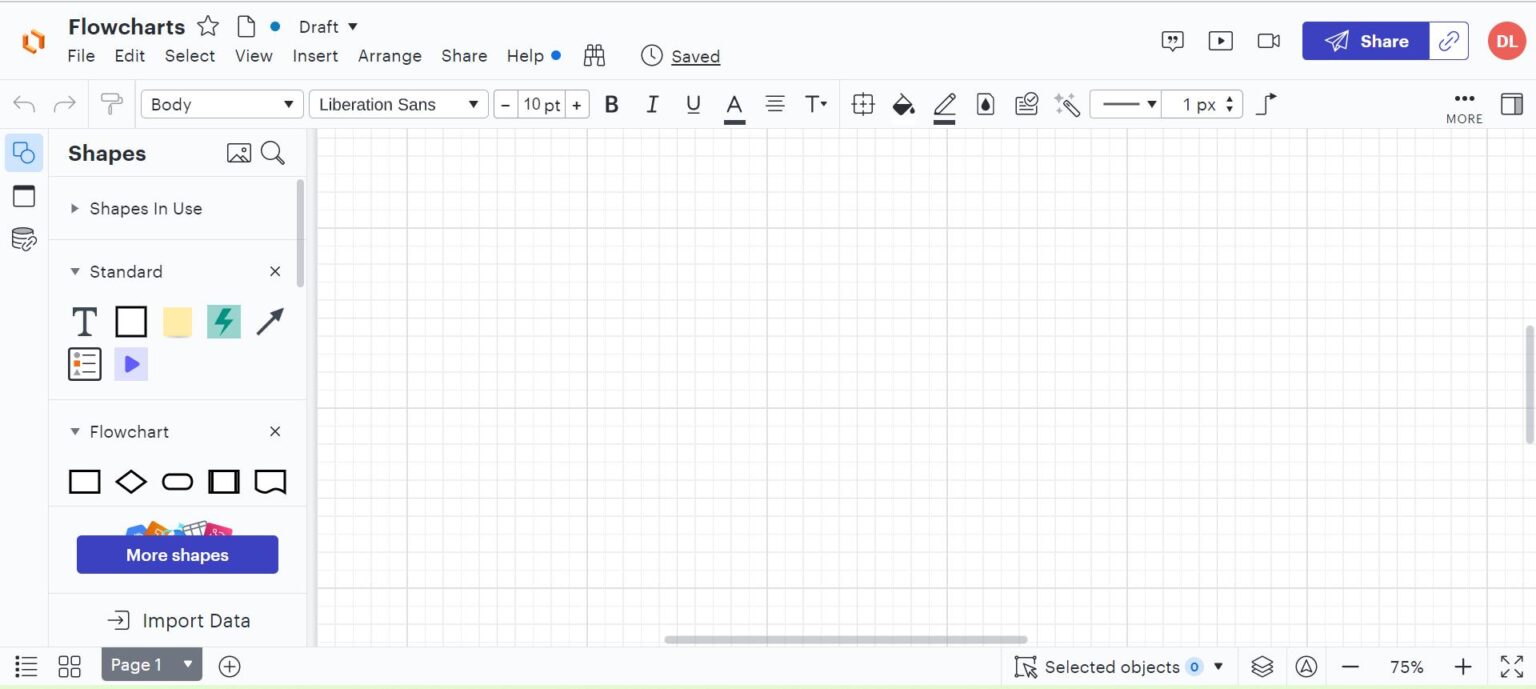Viewport: 1536px width, 689px height.
Task: Open the Body text style dropdown
Action: 221,104
